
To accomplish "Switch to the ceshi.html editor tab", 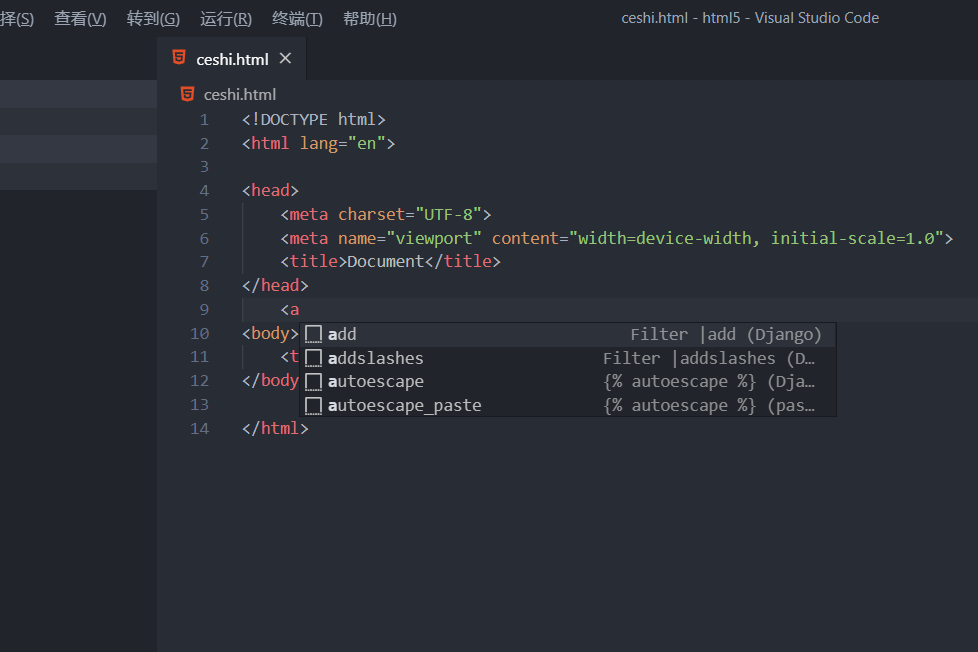I will [232, 59].
